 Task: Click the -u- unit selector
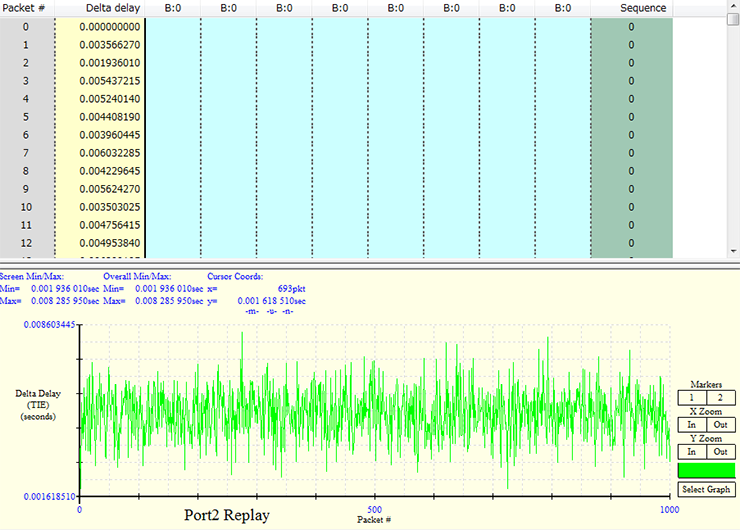(271, 311)
